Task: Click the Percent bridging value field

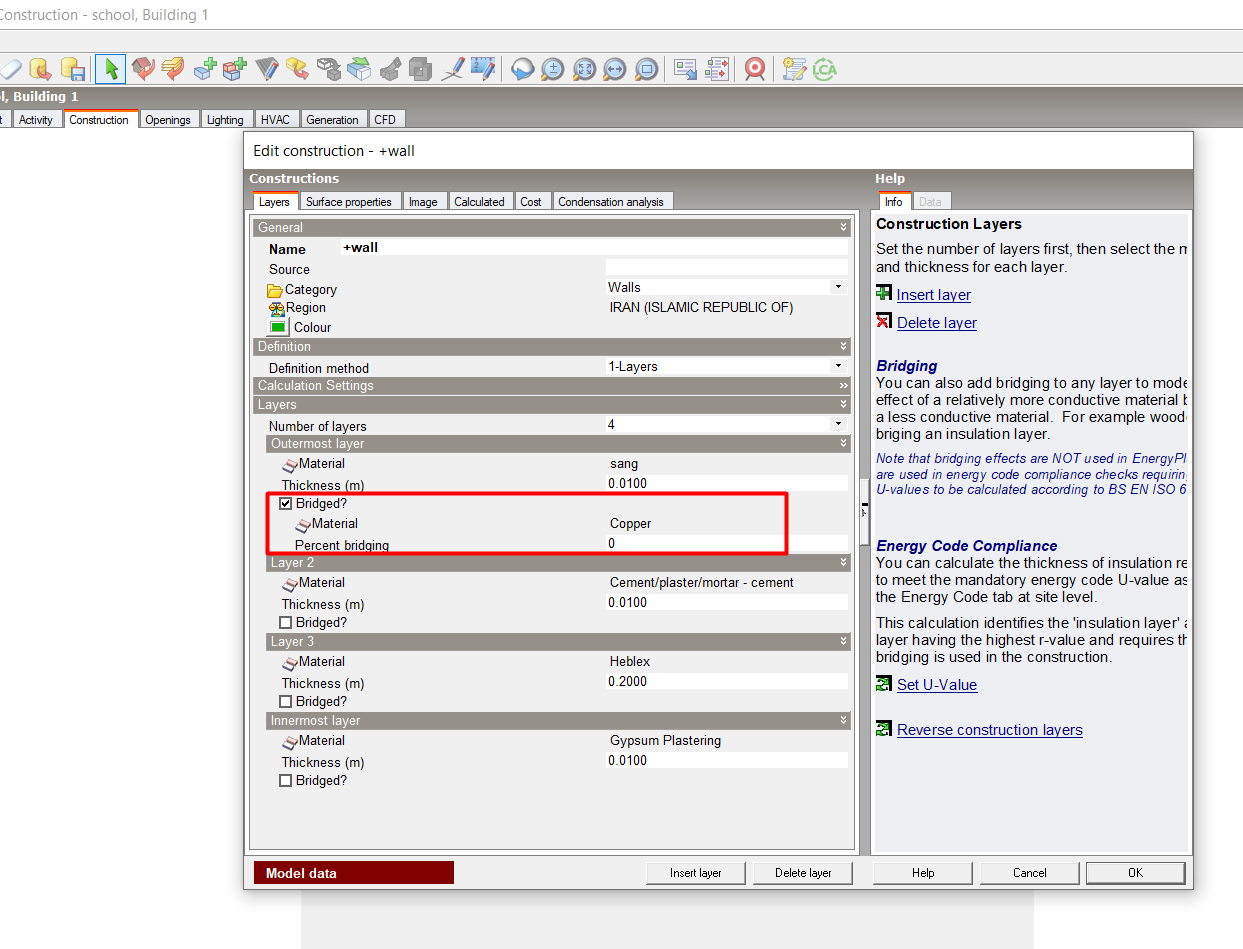Action: [727, 544]
